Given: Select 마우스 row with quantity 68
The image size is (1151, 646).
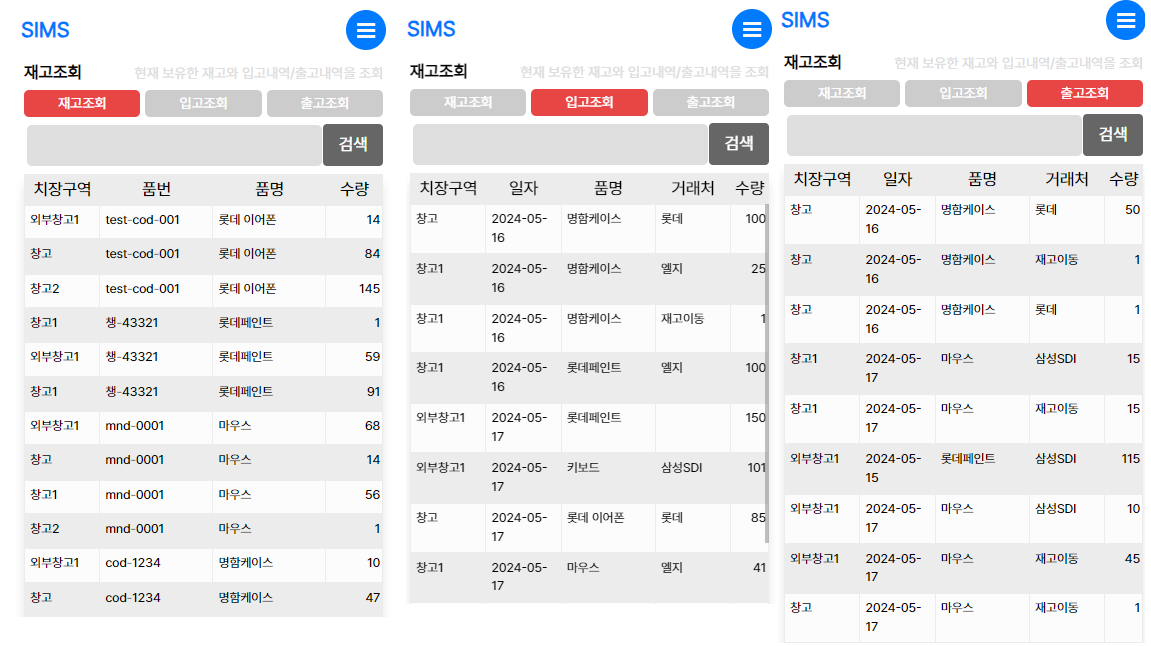Looking at the screenshot, I should click(x=203, y=426).
